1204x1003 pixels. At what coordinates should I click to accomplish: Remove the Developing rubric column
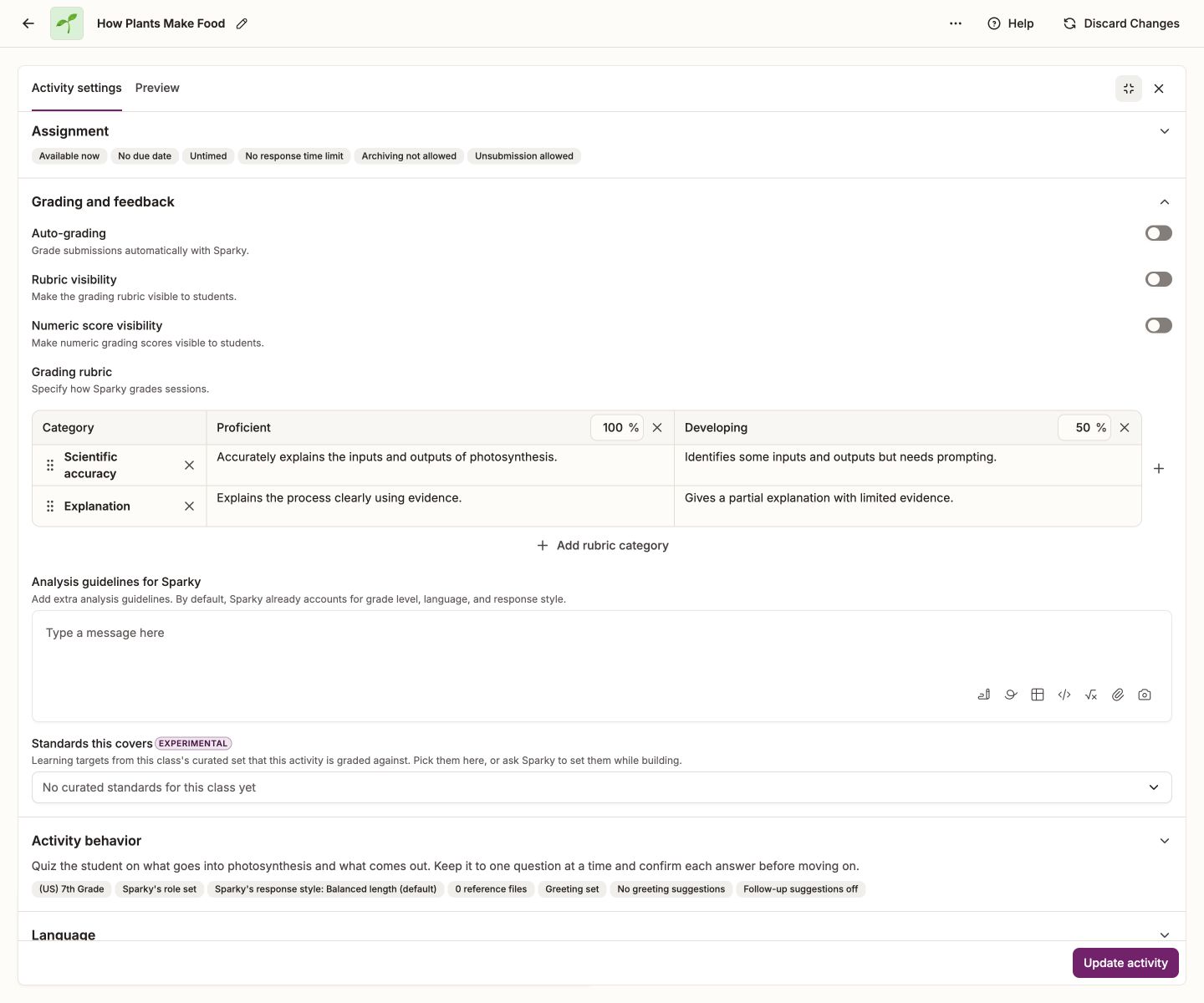click(1125, 427)
